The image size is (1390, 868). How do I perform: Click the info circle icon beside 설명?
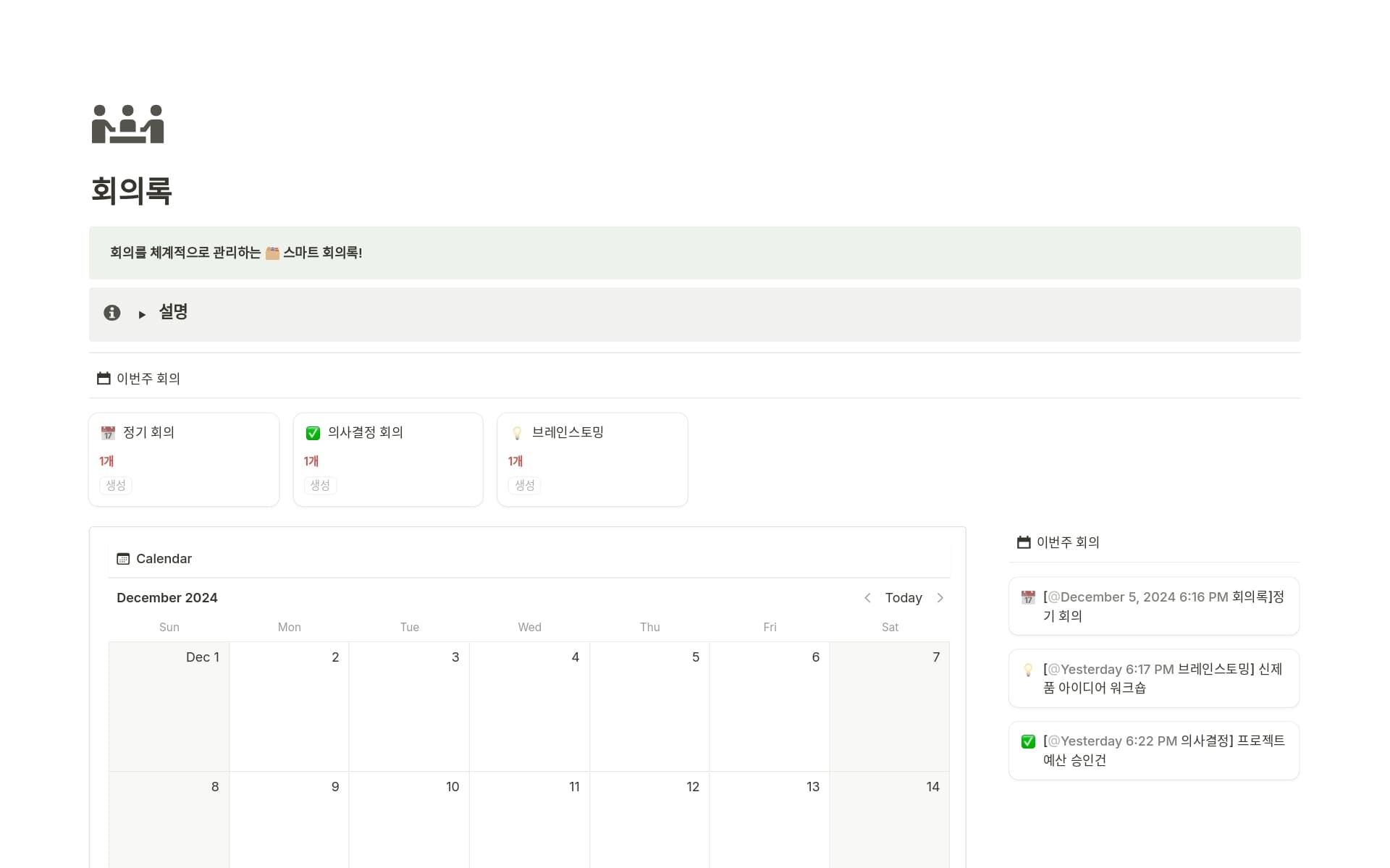point(111,313)
